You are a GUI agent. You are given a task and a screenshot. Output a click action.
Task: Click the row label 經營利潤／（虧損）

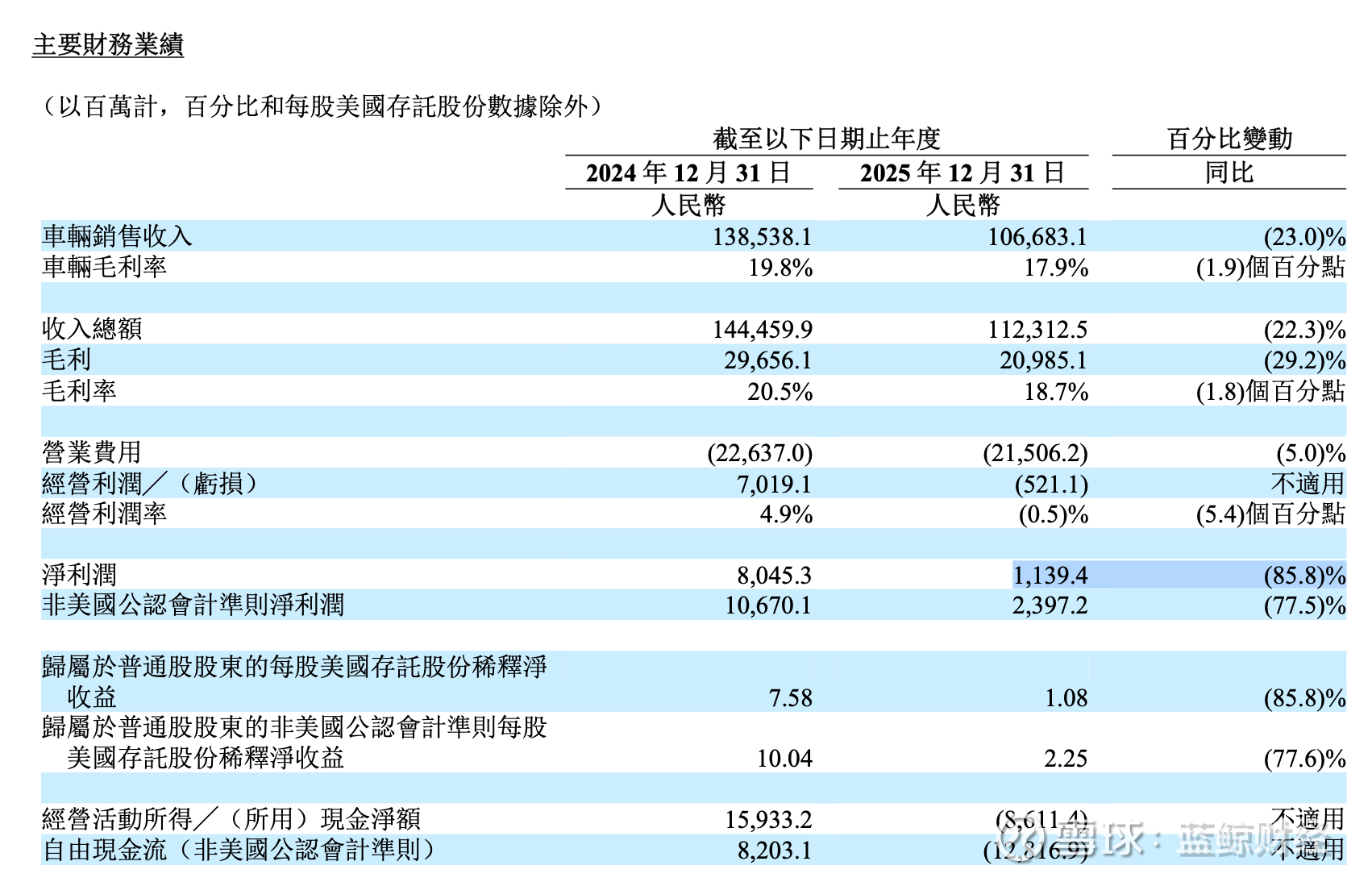coord(152,483)
